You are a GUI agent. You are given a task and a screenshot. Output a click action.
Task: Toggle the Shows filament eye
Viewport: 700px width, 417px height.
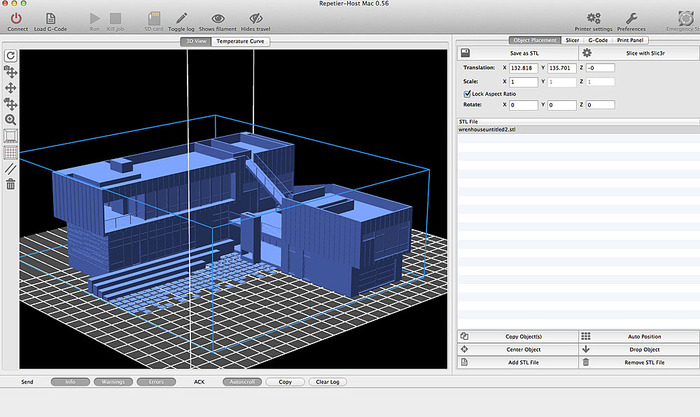click(218, 17)
